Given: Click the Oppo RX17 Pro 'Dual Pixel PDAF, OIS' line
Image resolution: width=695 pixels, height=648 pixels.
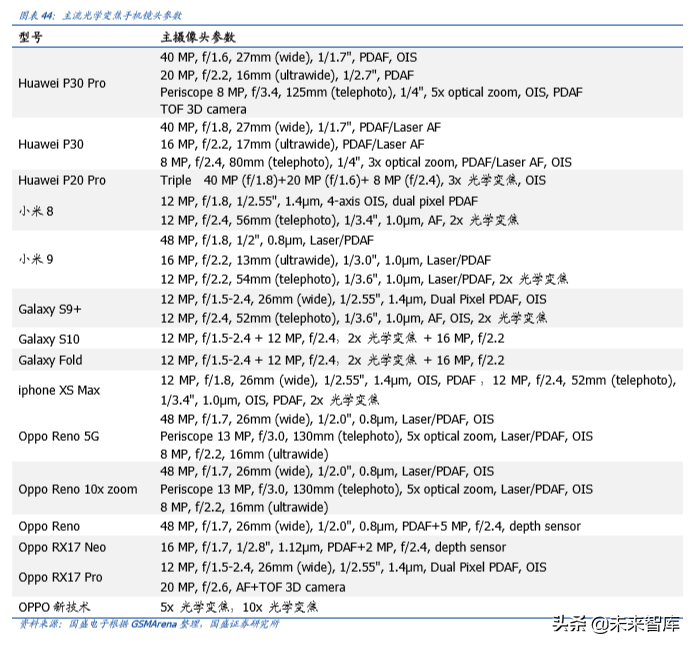Looking at the screenshot, I should tap(353, 567).
